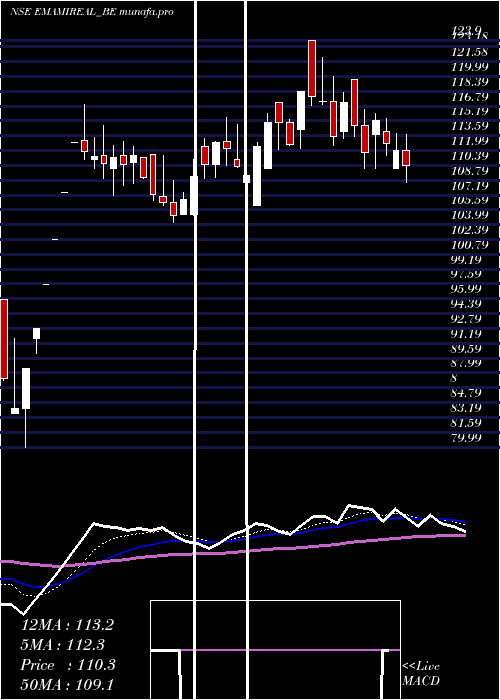Click the 84.79 price axis label
The image size is (500, 700).
click(x=467, y=393)
